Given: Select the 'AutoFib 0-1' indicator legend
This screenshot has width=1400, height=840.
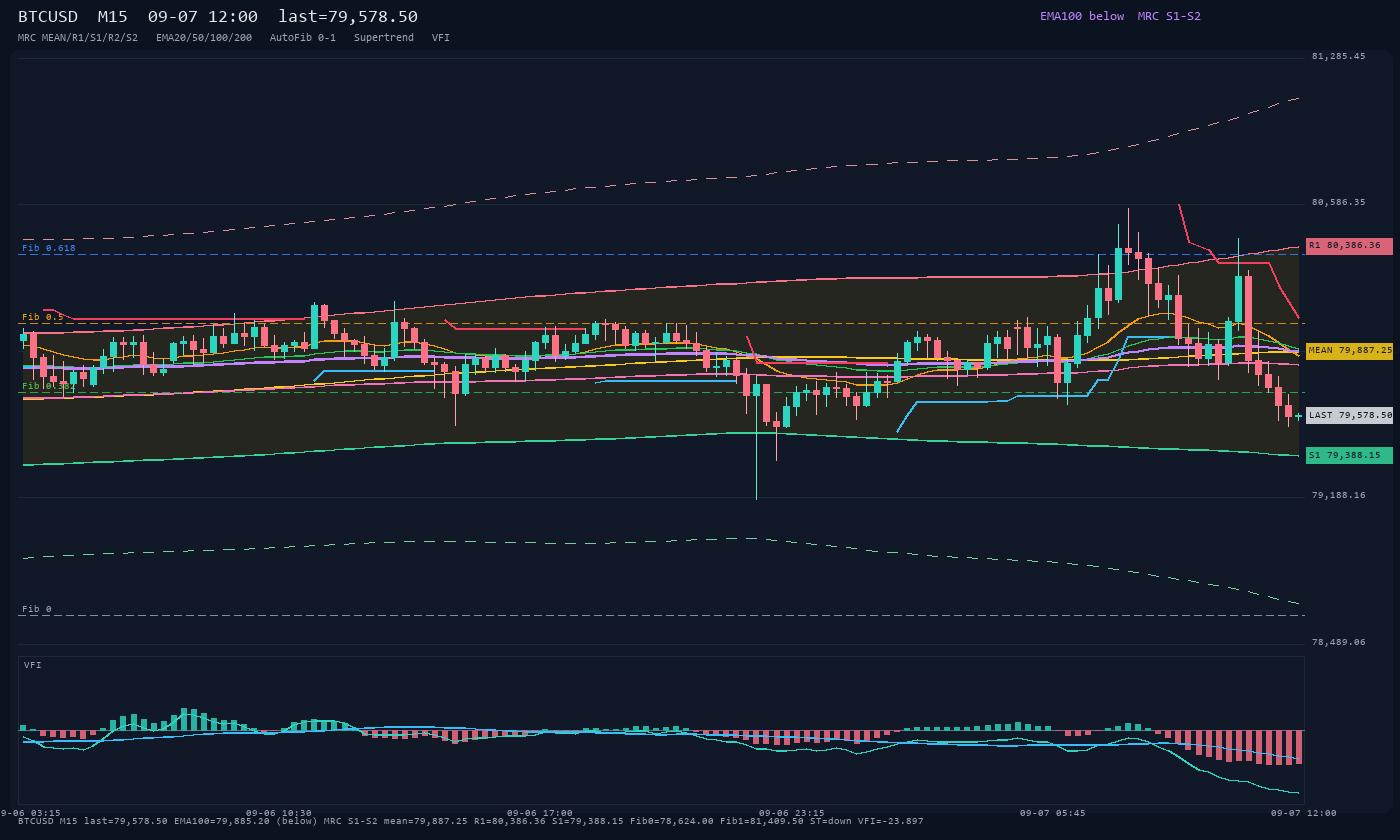Looking at the screenshot, I should tap(303, 38).
